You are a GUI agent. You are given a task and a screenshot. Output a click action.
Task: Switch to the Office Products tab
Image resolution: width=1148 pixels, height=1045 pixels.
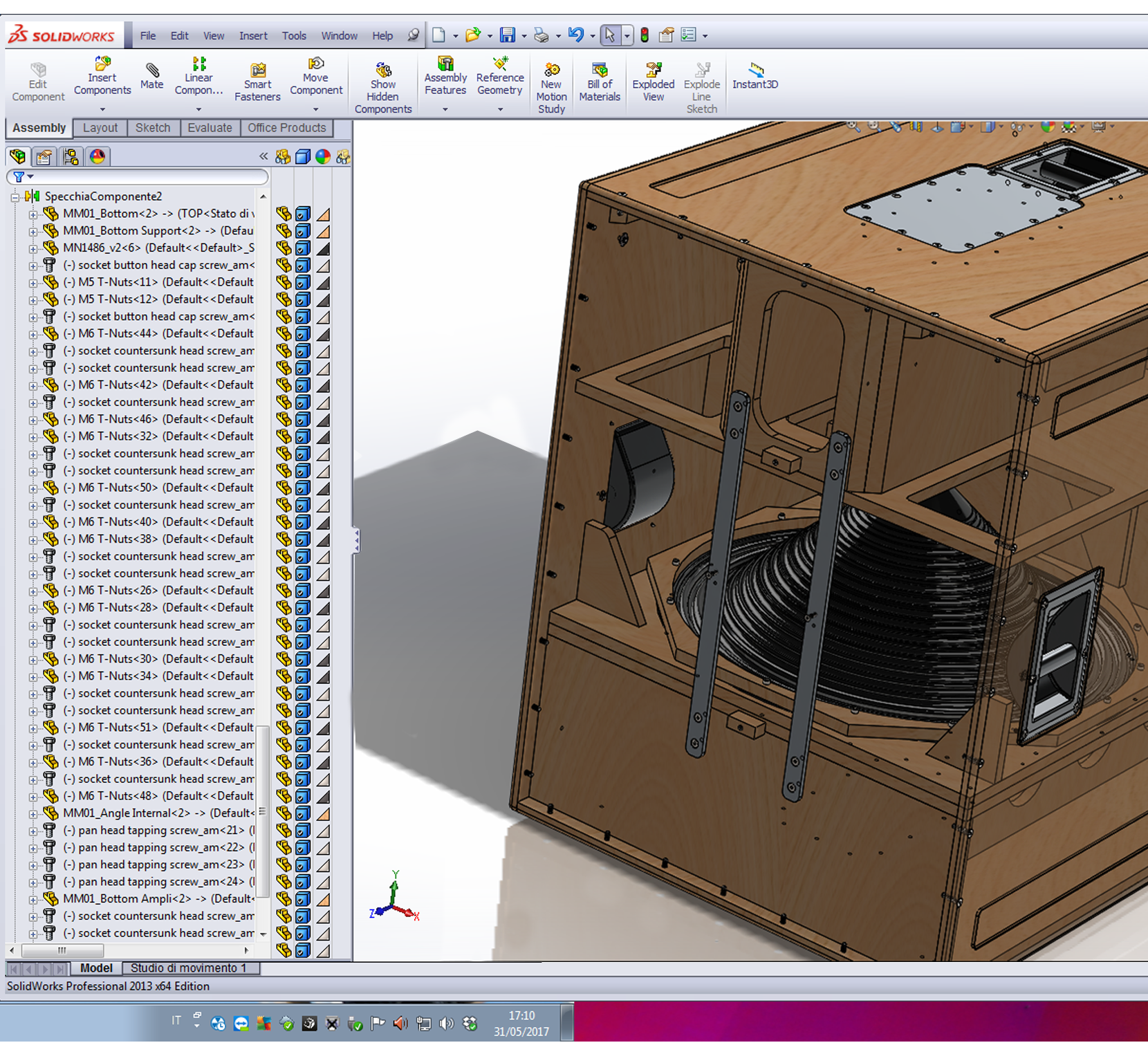tap(286, 128)
